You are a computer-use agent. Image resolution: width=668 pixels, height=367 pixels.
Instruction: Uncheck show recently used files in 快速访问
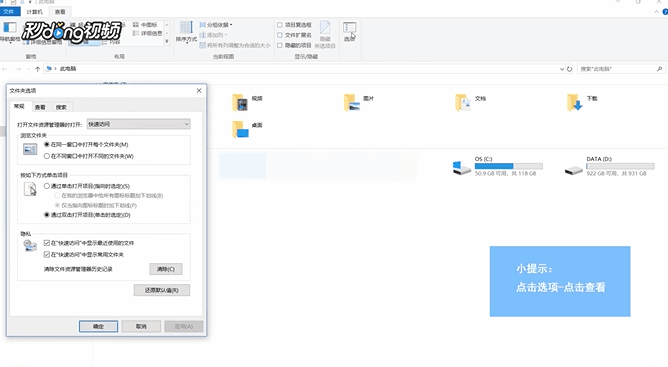47,243
